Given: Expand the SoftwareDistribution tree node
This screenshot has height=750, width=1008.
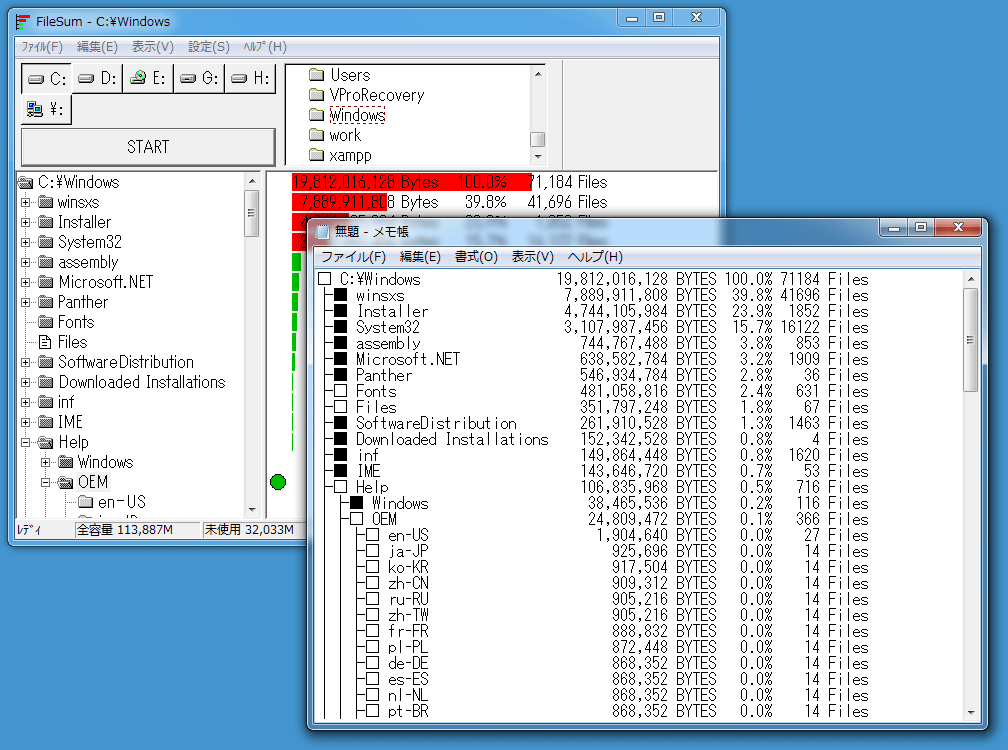Looking at the screenshot, I should click(x=26, y=362).
